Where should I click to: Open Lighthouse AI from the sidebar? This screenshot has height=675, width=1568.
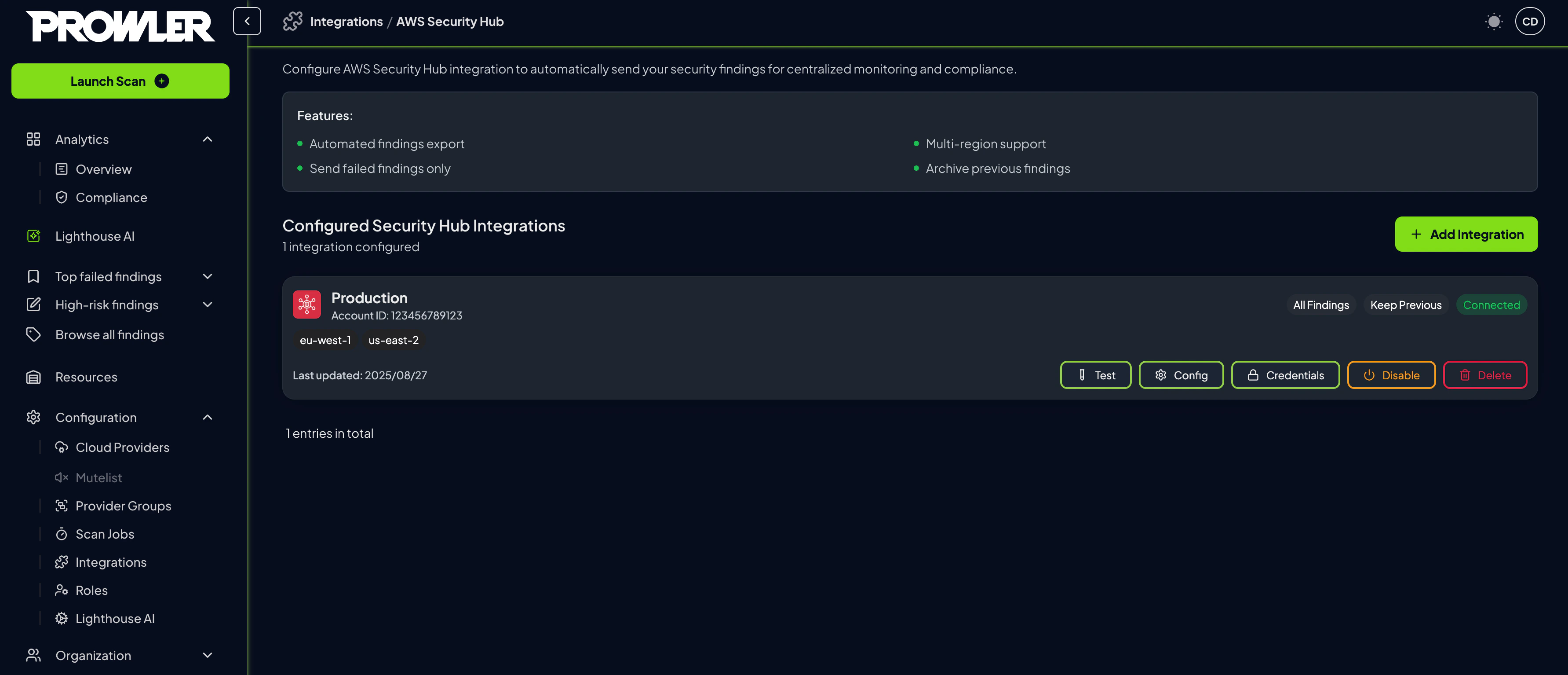coord(95,236)
